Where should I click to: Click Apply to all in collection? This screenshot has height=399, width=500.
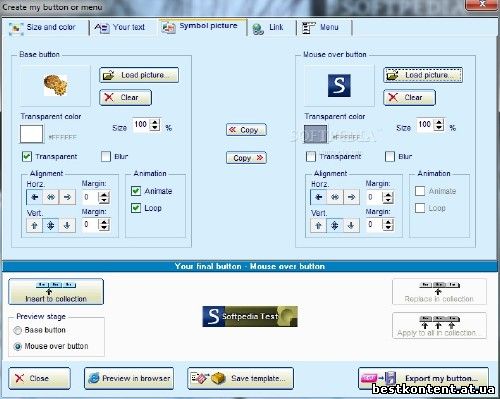click(x=439, y=326)
